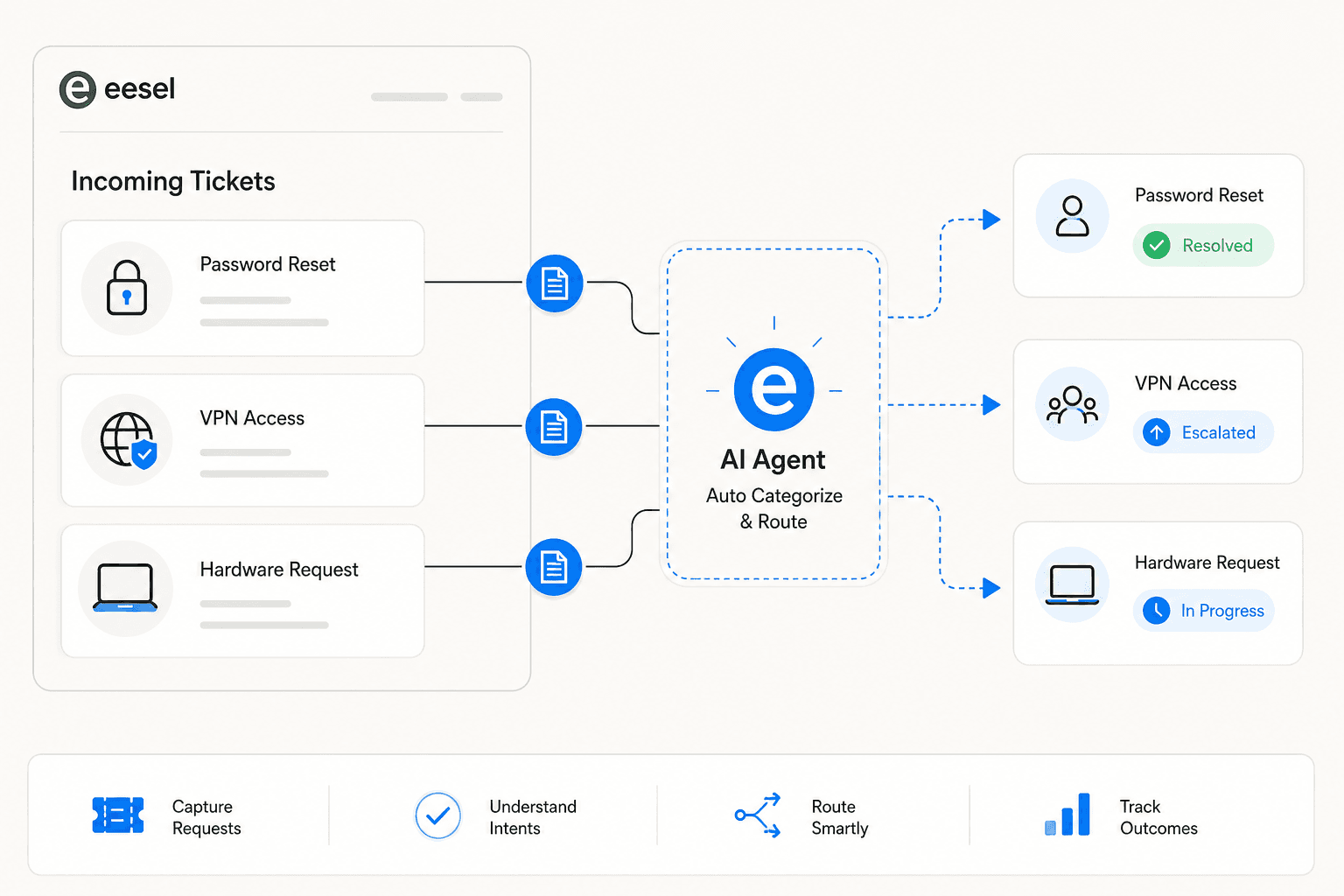This screenshot has height=896, width=1344.
Task: Click the eesel brand name text
Action: click(139, 89)
